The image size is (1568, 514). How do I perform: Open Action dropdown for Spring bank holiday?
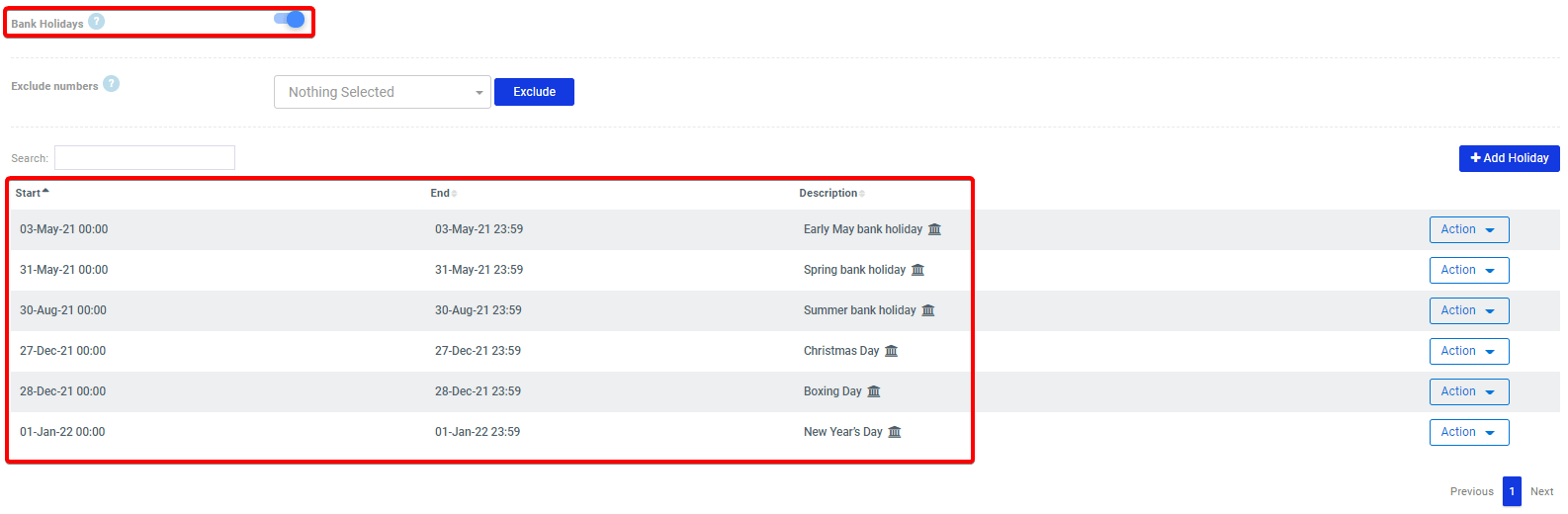click(x=1469, y=270)
